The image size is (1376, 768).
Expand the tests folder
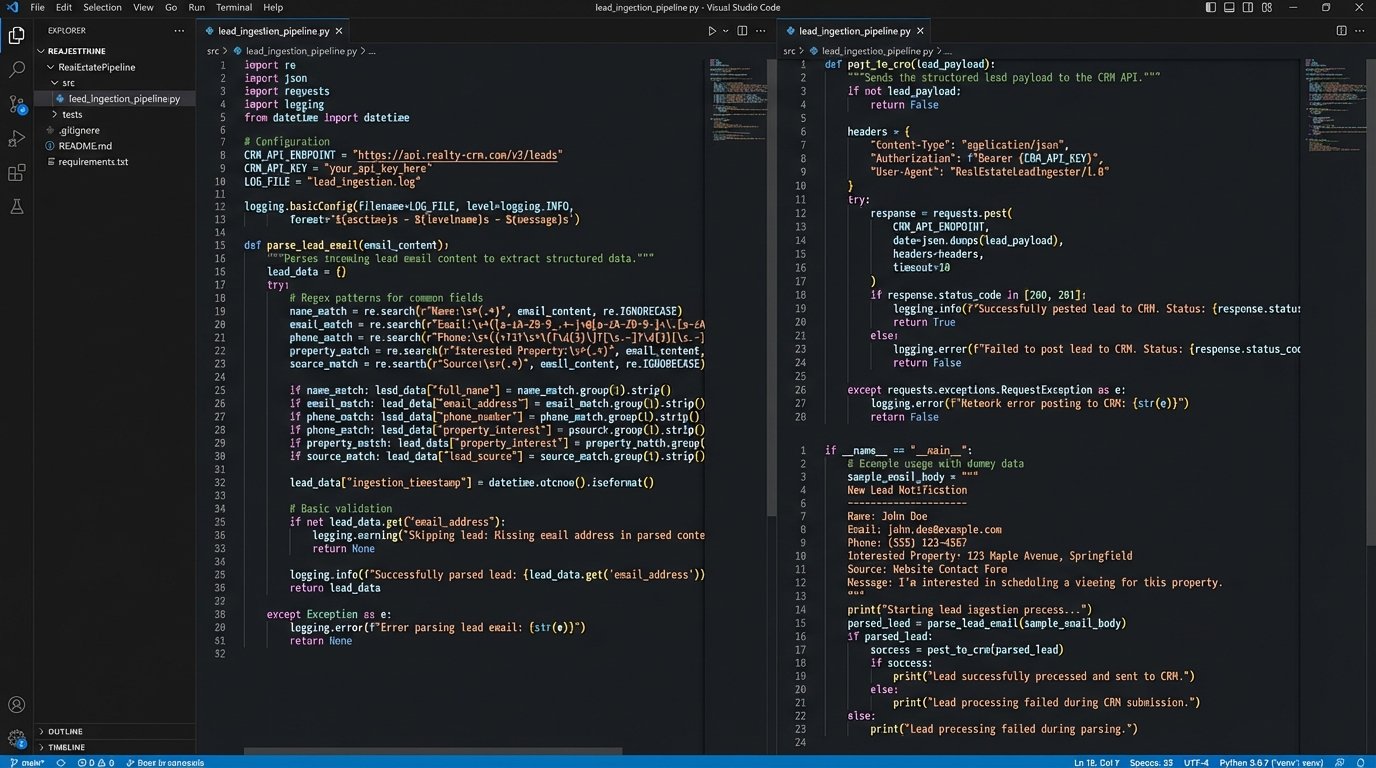coord(72,114)
